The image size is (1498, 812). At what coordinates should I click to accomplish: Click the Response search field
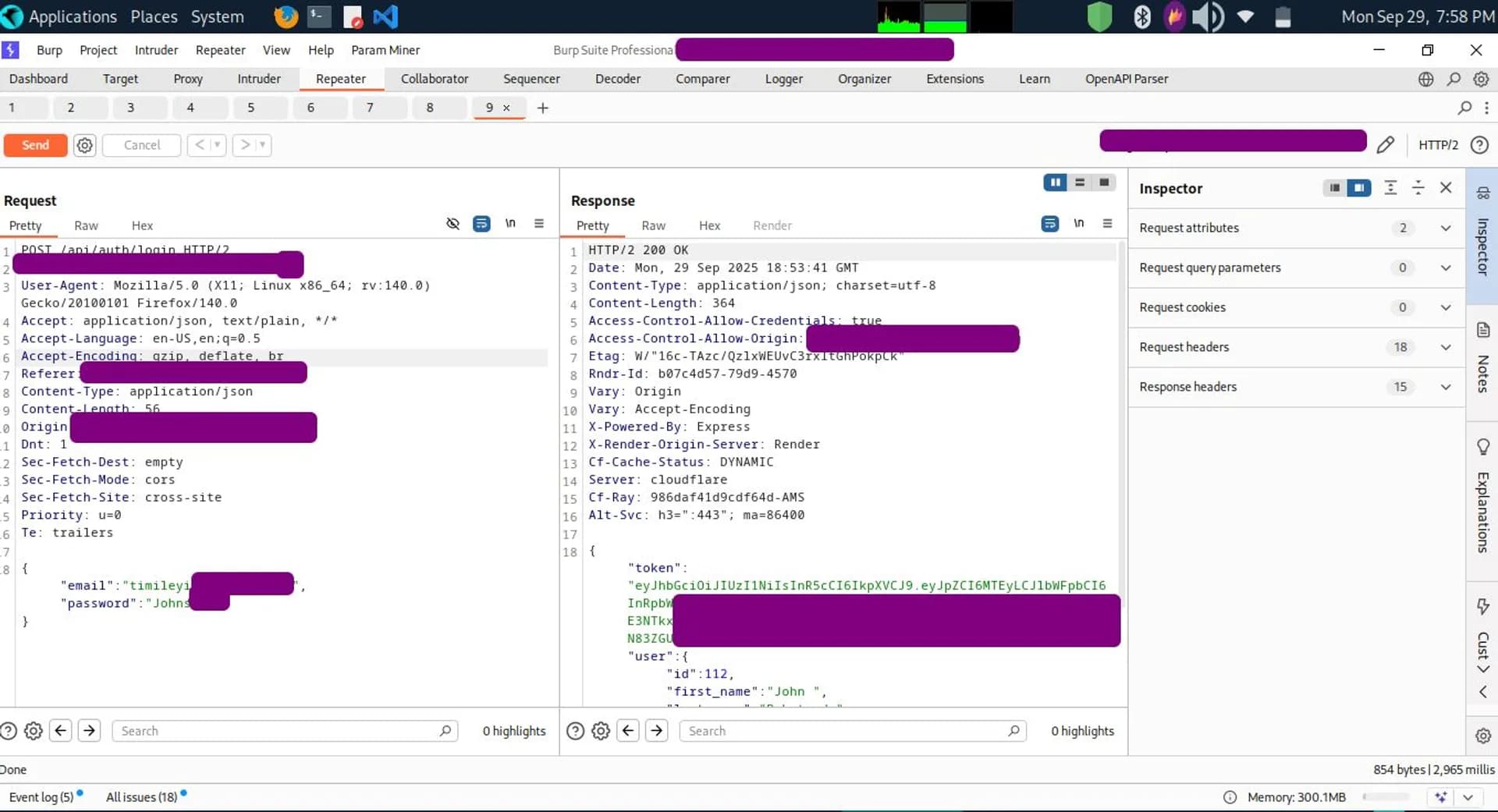pos(853,731)
